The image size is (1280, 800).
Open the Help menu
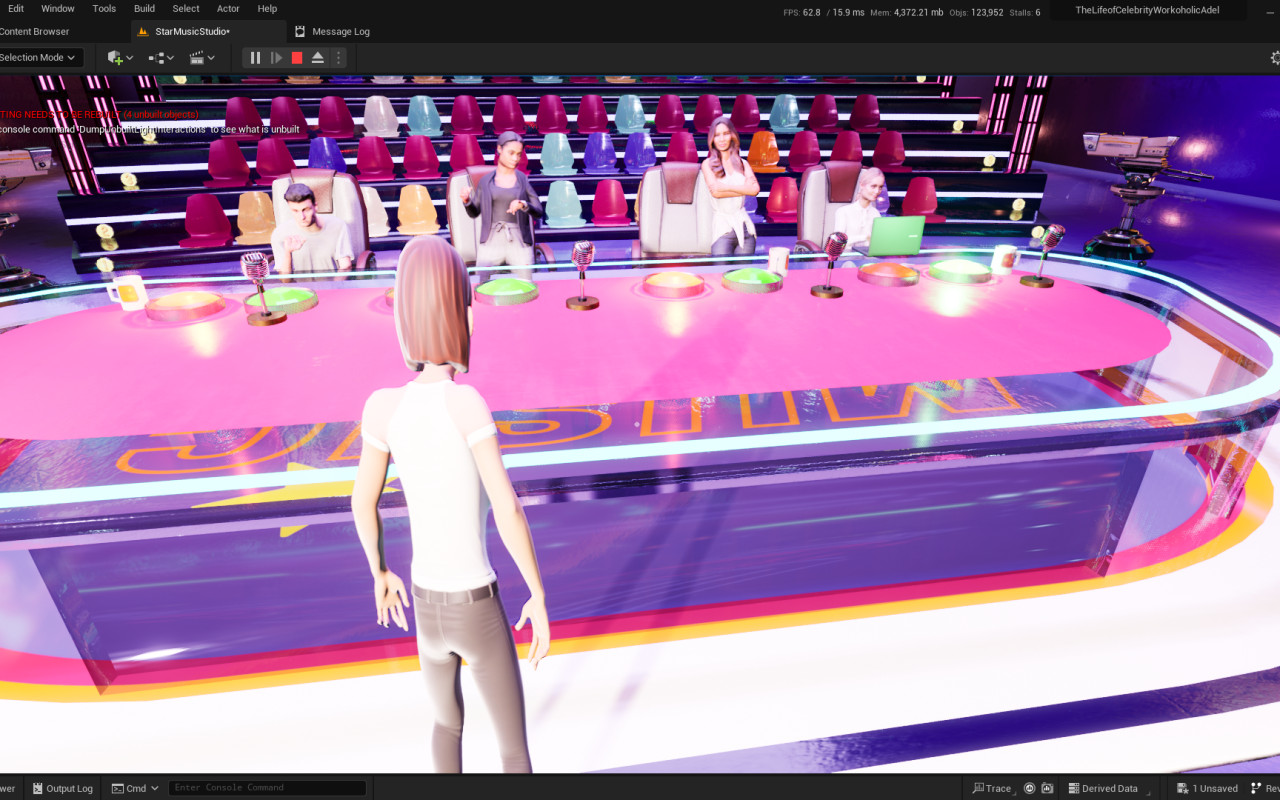267,9
